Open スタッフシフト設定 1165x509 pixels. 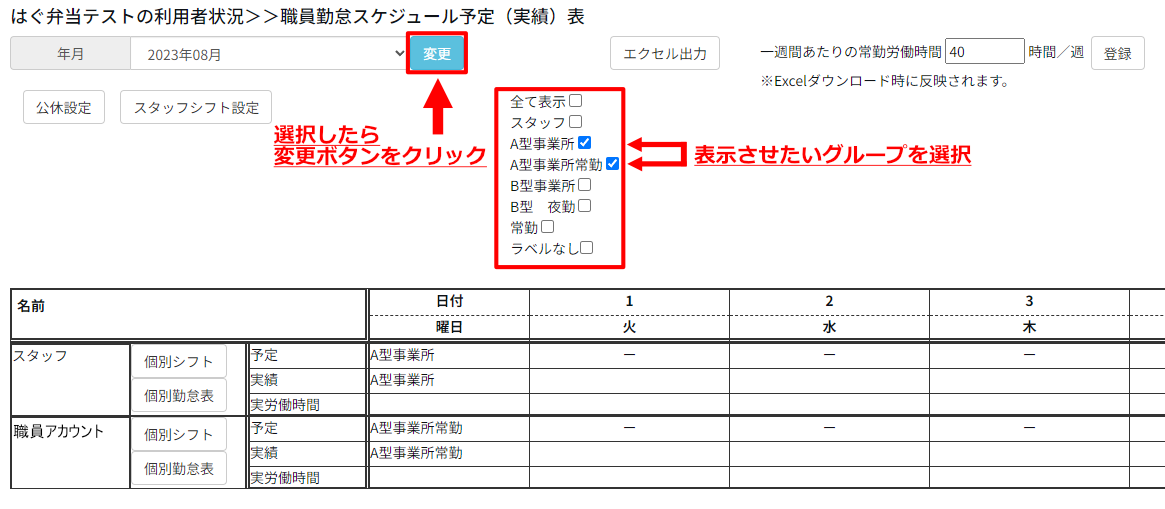point(196,108)
